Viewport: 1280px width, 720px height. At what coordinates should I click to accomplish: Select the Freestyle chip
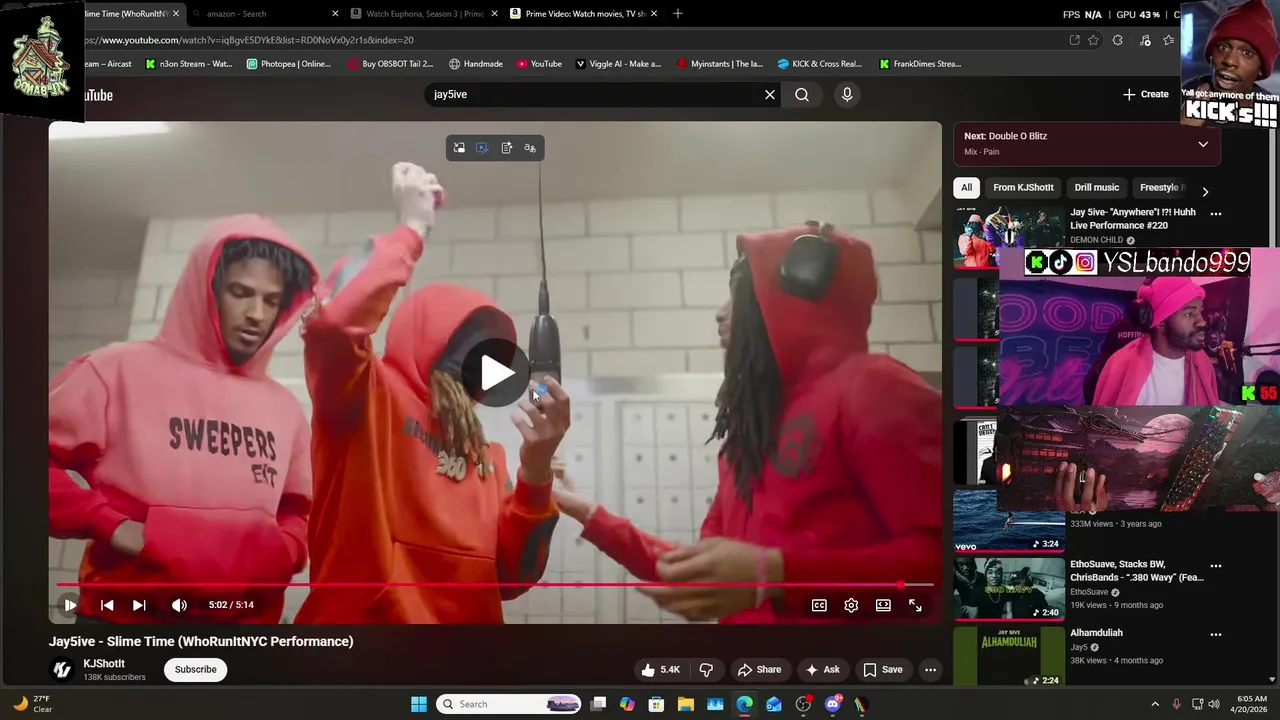(1161, 188)
